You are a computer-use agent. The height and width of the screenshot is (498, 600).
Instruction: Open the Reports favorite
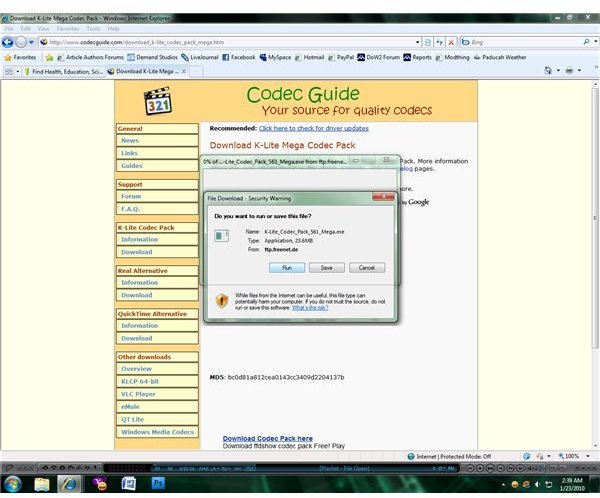pos(417,57)
